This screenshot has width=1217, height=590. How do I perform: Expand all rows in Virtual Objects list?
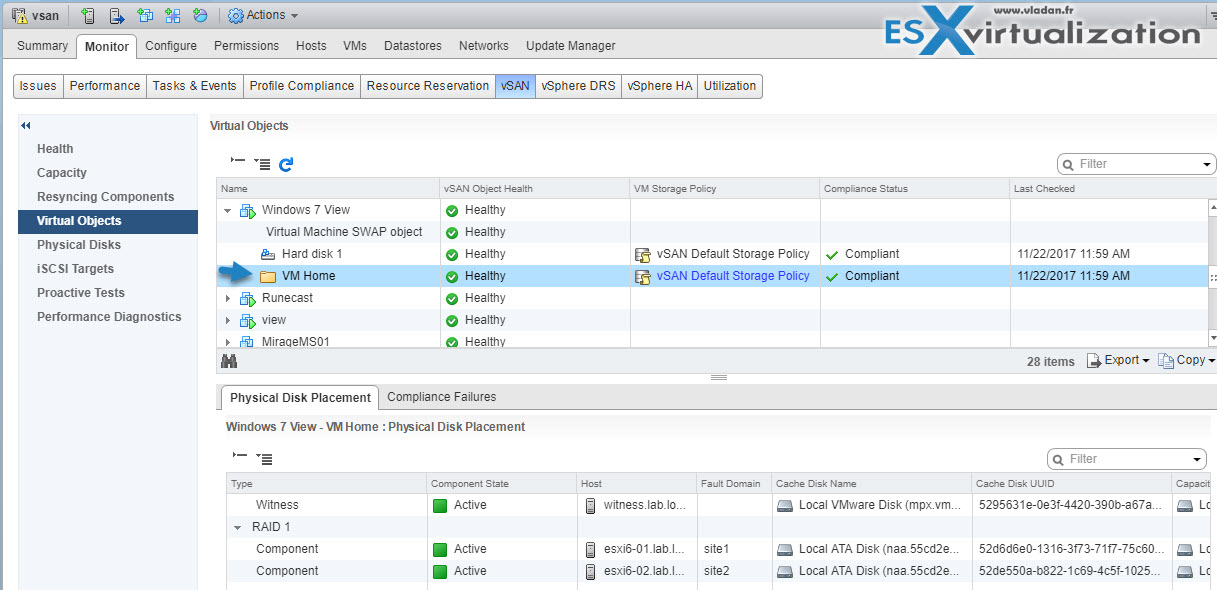tap(262, 163)
